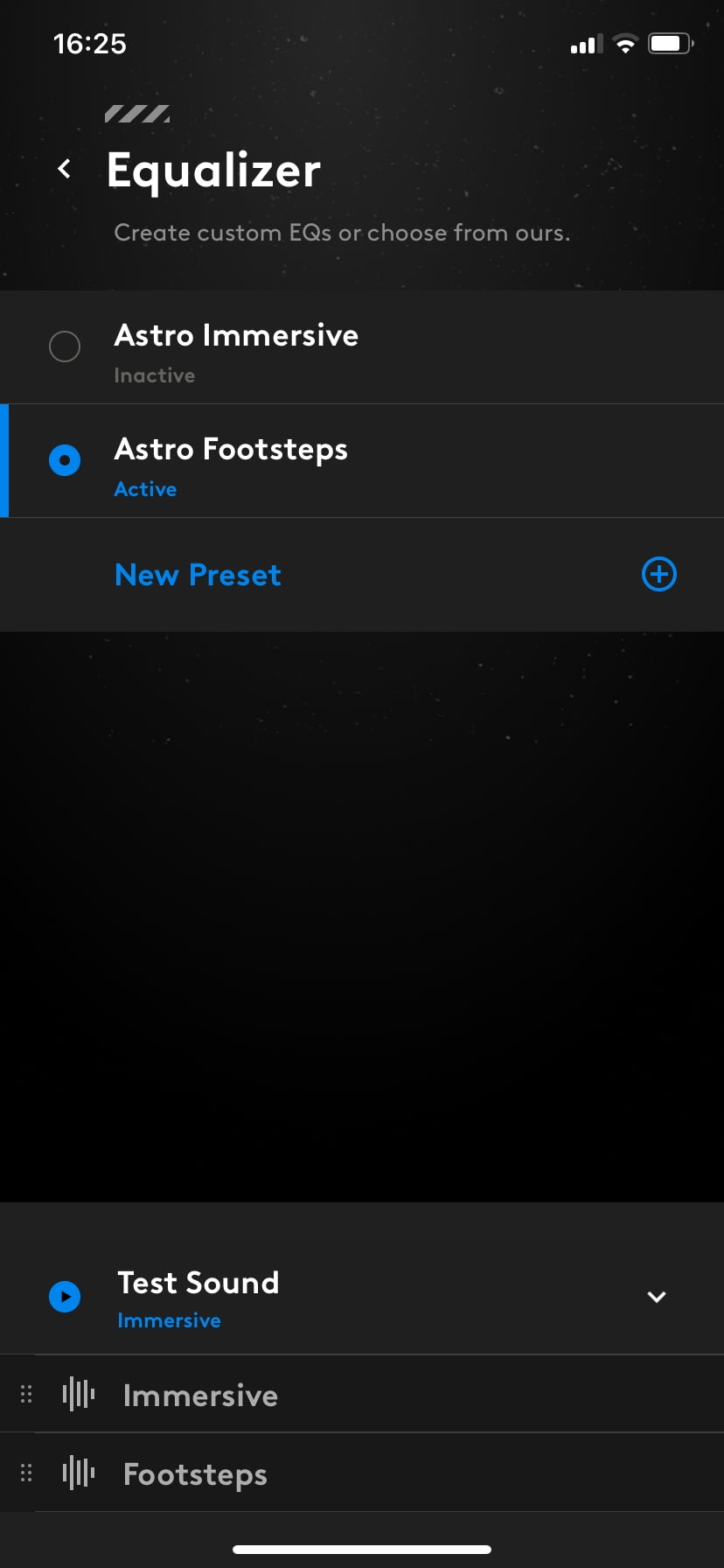This screenshot has height=1568, width=724.
Task: Select the Astro Footsteps radio button
Action: (x=65, y=460)
